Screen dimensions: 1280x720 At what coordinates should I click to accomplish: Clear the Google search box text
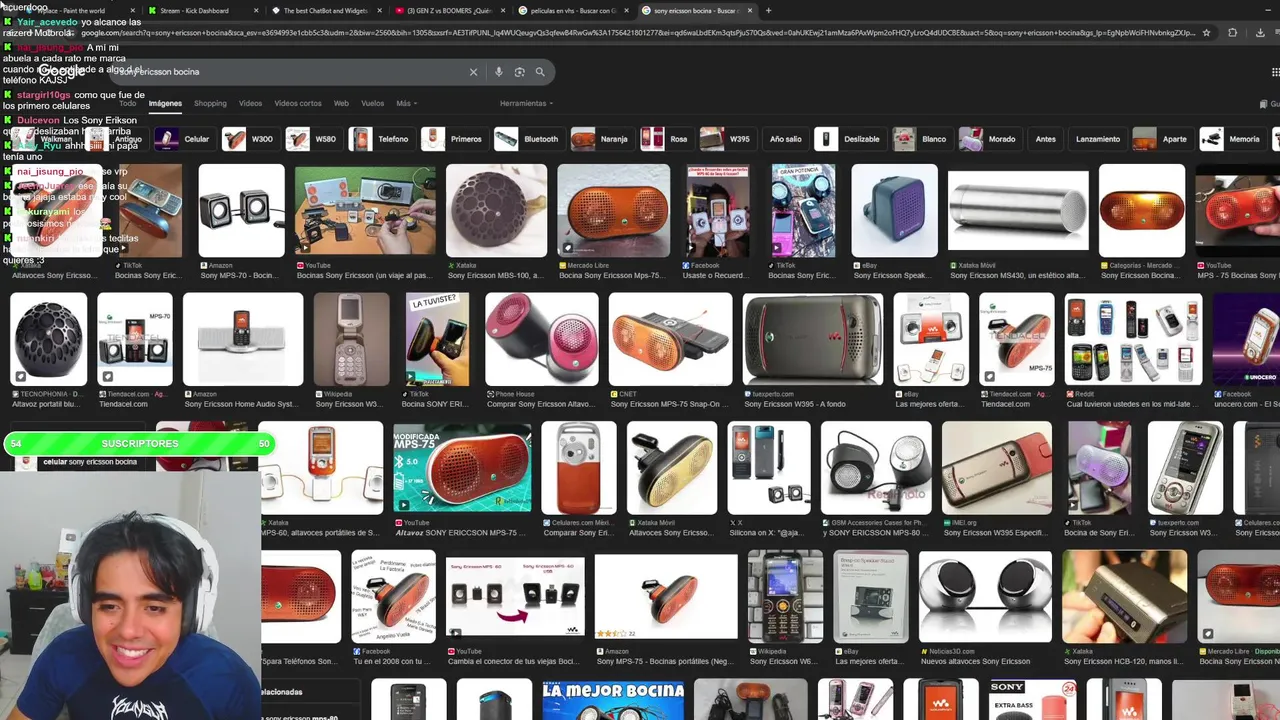473,72
